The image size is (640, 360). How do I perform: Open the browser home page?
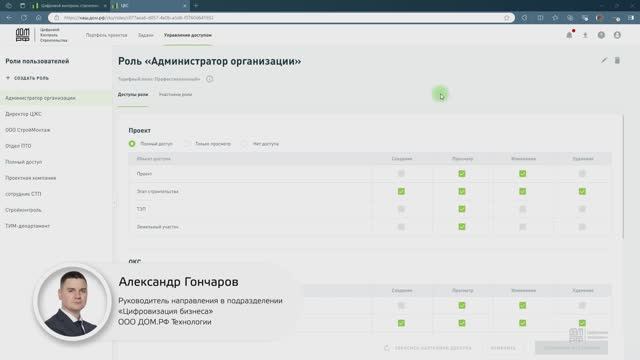pos(38,18)
